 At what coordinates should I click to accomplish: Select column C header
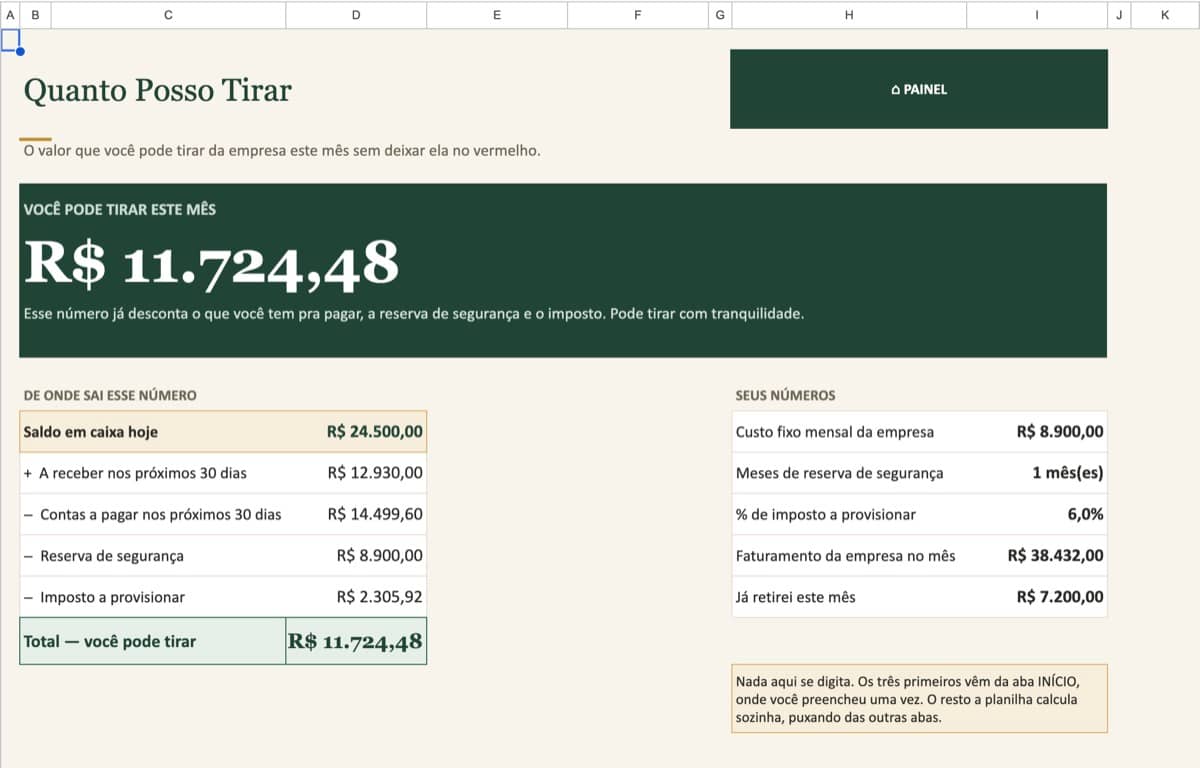167,15
